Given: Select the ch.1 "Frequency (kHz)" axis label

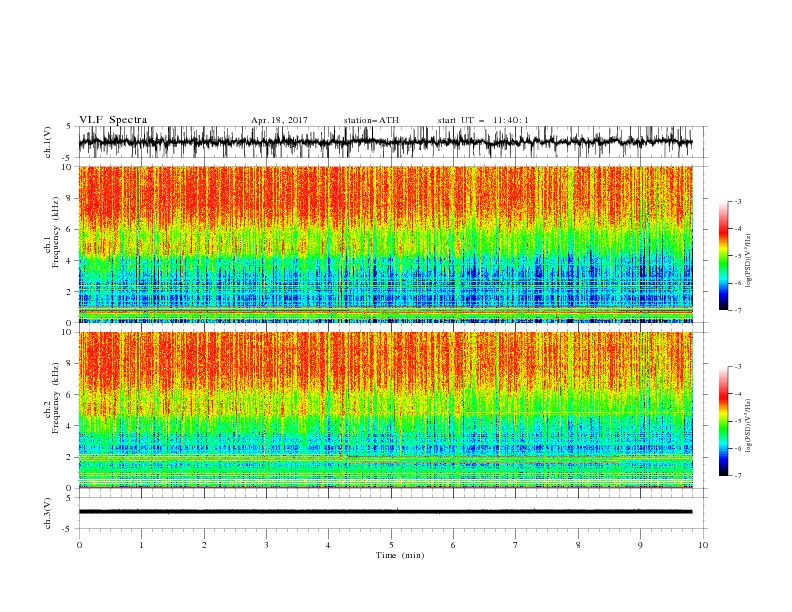Looking at the screenshot, I should [x=55, y=233].
